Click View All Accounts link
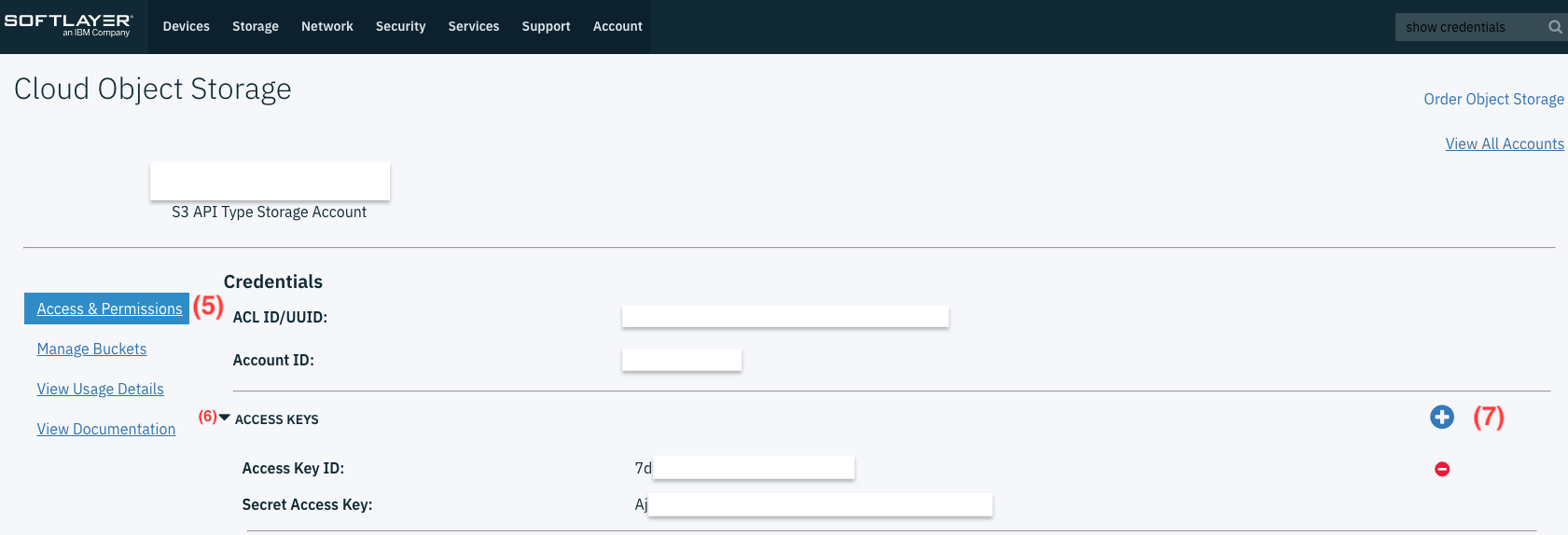The width and height of the screenshot is (1568, 535). 1505,144
